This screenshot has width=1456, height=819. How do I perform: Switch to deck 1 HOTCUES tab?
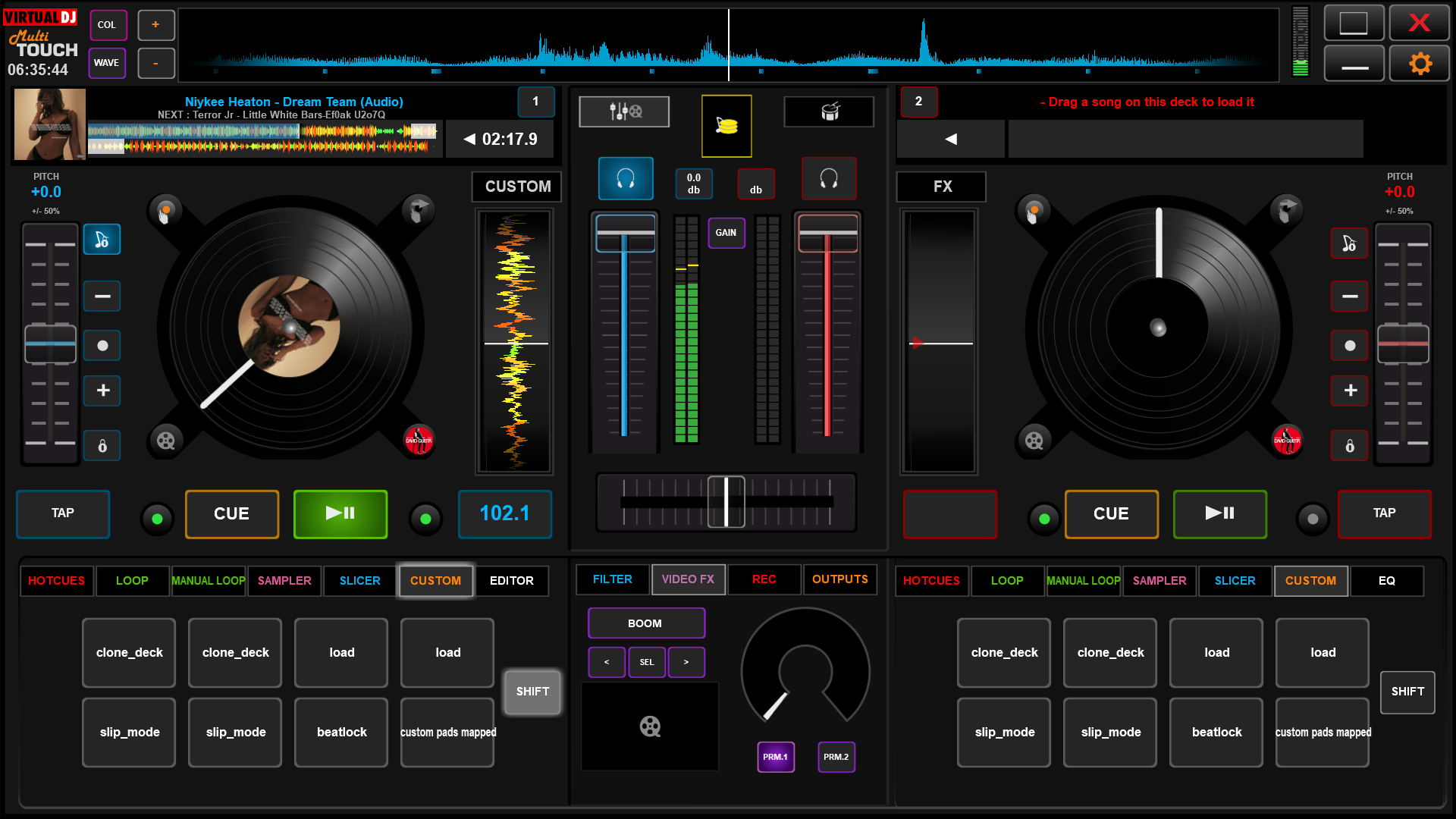(57, 581)
